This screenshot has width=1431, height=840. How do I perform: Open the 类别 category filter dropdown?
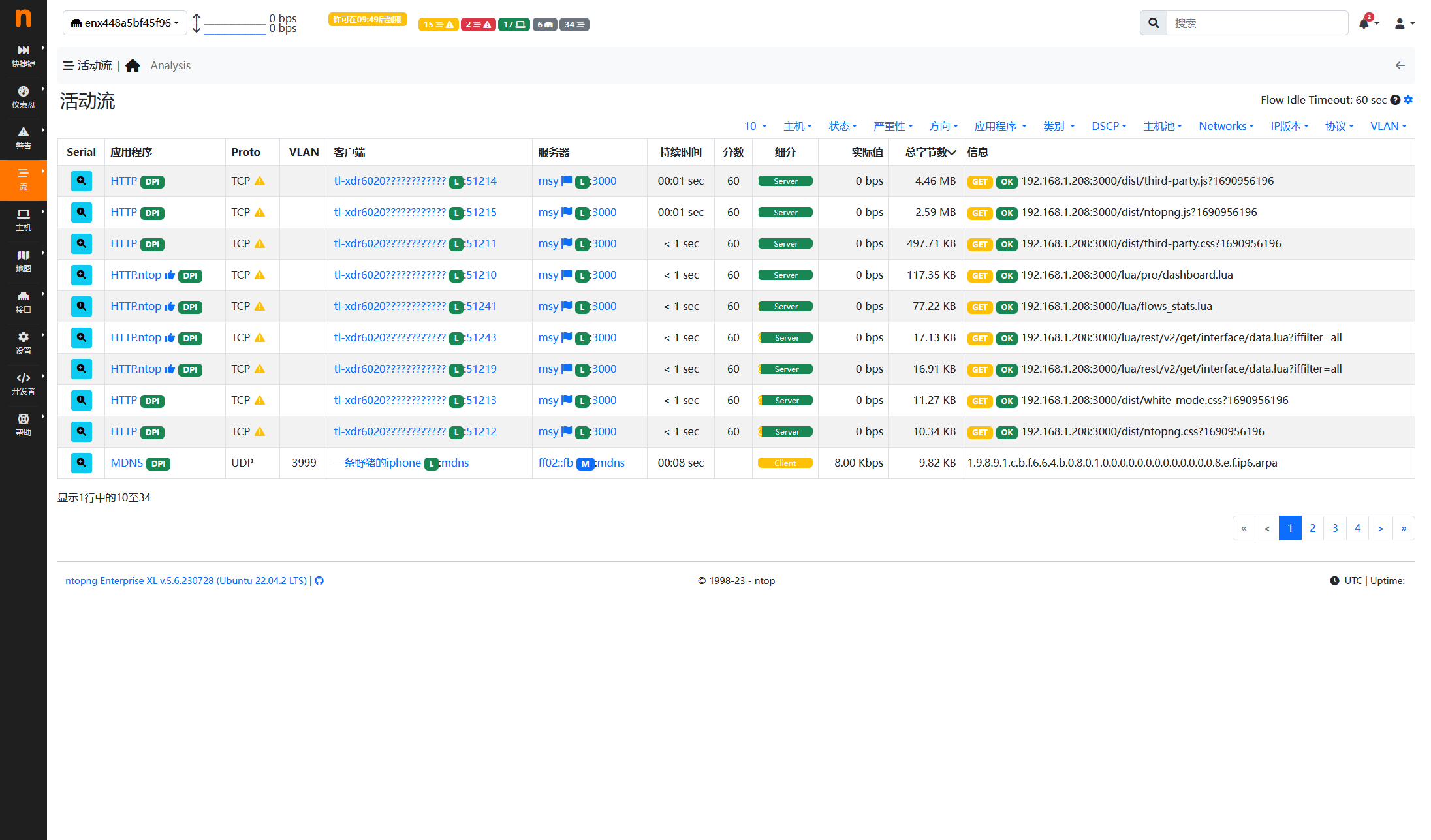point(1059,126)
